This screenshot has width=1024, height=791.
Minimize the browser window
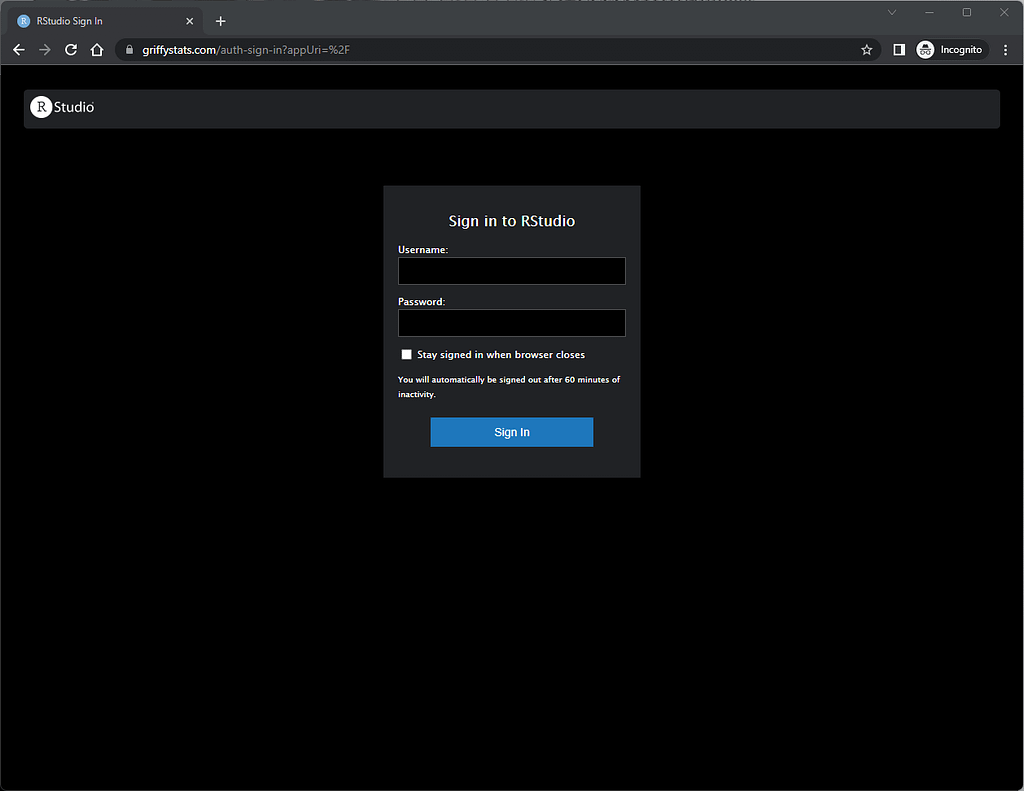929,12
